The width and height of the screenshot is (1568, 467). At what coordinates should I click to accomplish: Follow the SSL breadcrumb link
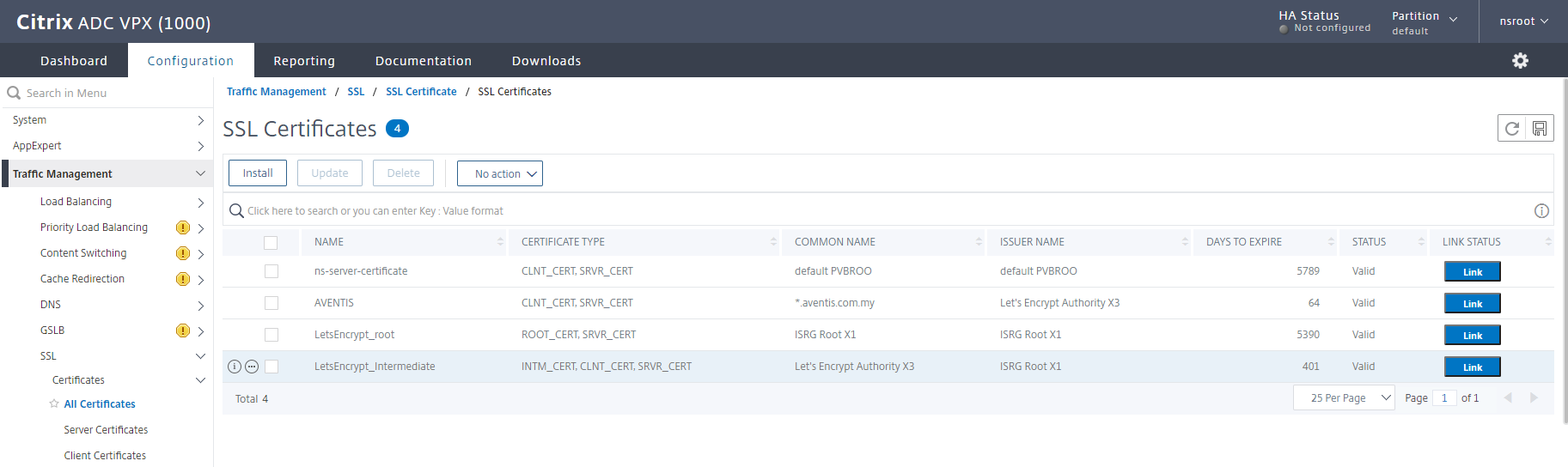[356, 92]
